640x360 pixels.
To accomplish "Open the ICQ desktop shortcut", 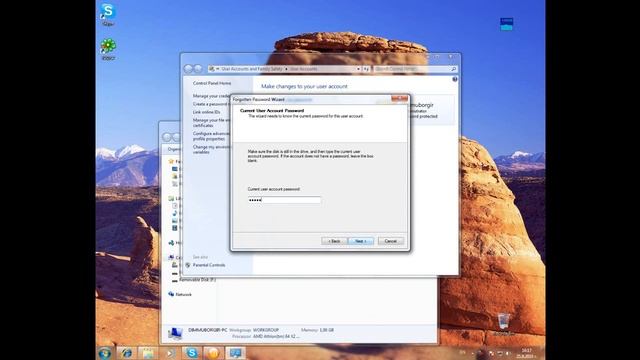I will coord(108,49).
